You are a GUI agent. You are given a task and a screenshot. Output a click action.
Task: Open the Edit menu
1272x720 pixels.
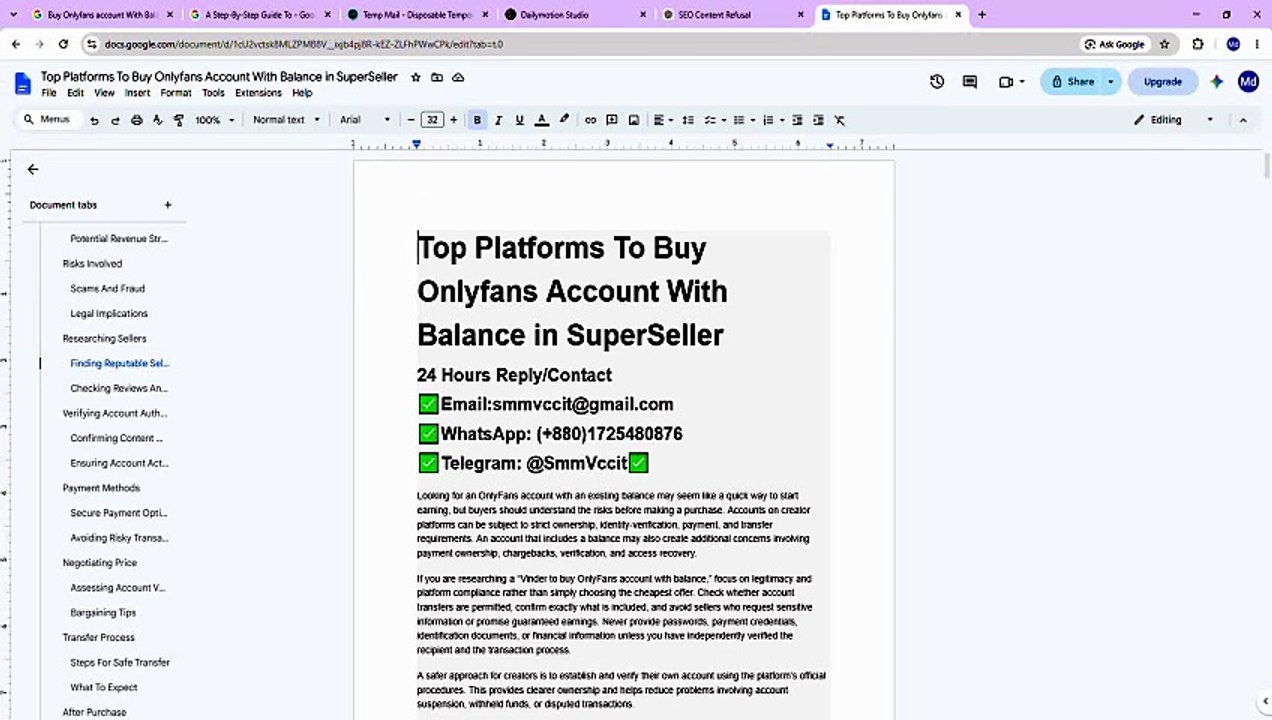pyautogui.click(x=75, y=93)
